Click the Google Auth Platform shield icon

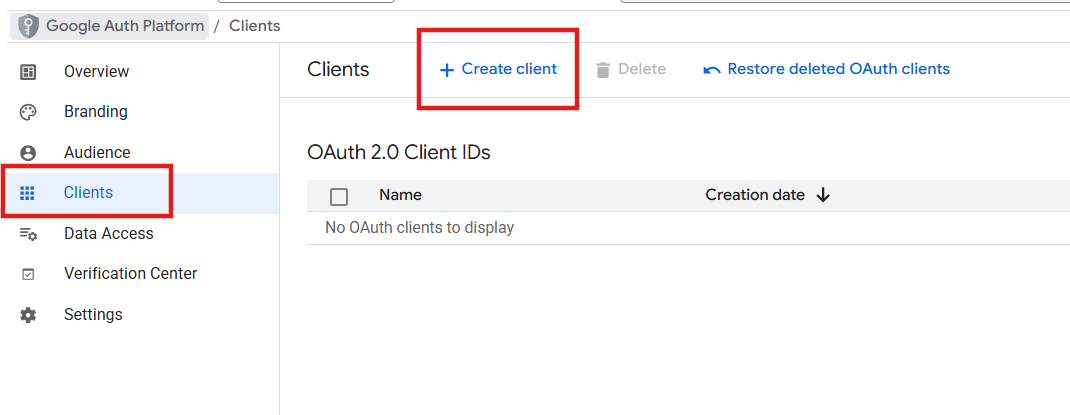pyautogui.click(x=28, y=27)
